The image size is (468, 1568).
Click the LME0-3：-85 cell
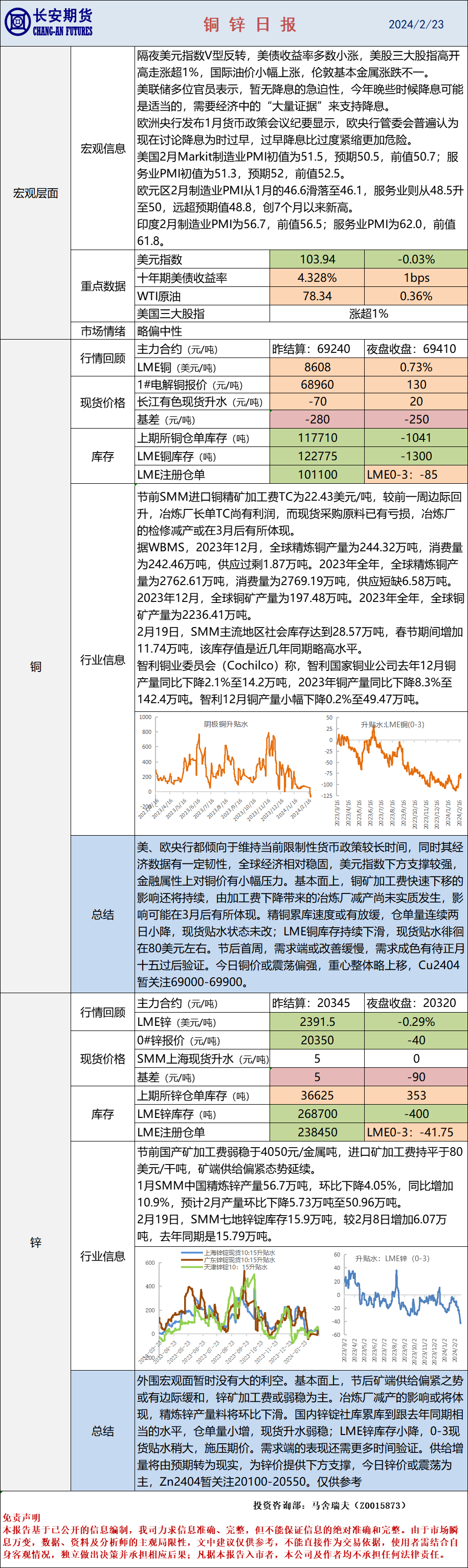click(x=416, y=474)
